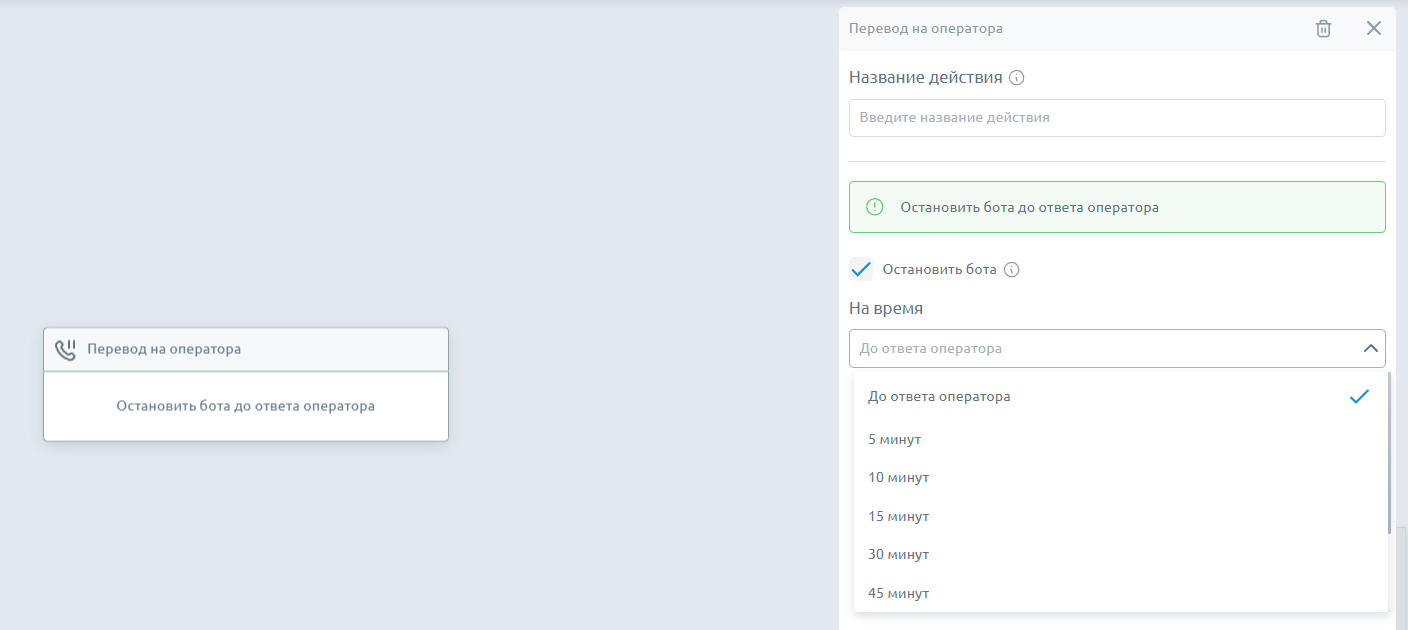Select the Перевод на оператора node header
Image resolution: width=1408 pixels, height=630 pixels.
pos(245,350)
